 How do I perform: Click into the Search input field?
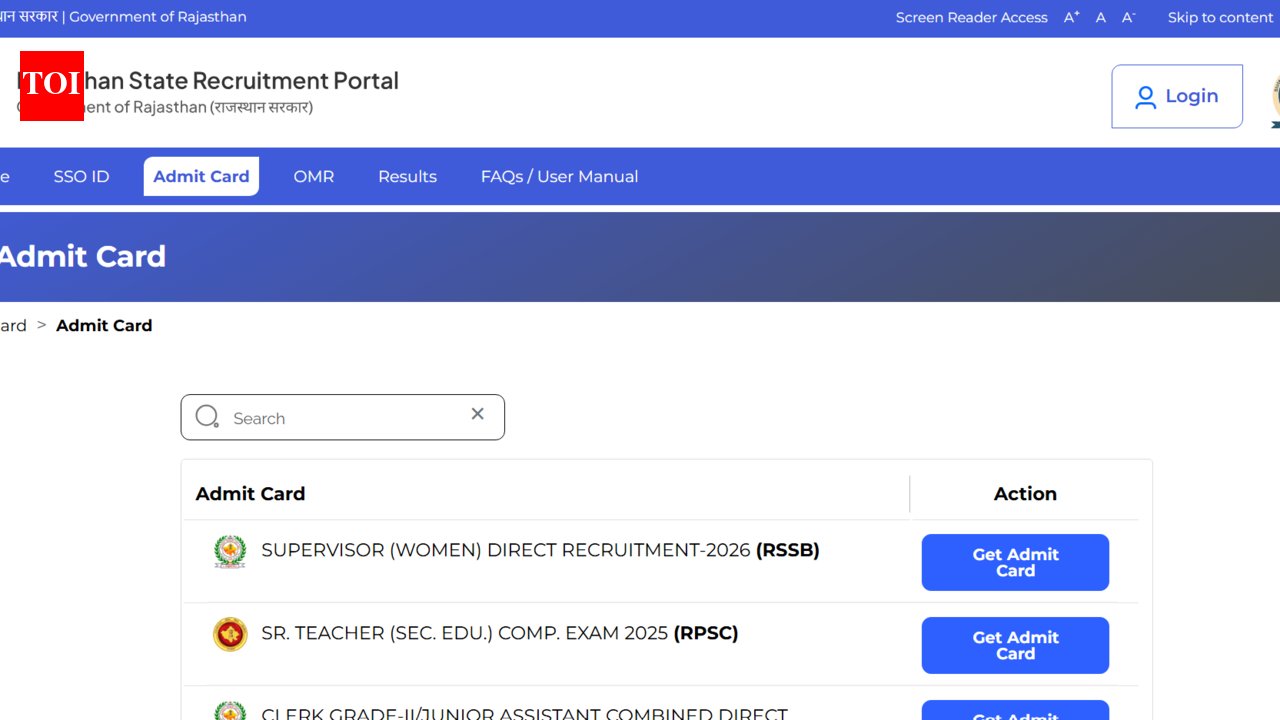(x=345, y=418)
